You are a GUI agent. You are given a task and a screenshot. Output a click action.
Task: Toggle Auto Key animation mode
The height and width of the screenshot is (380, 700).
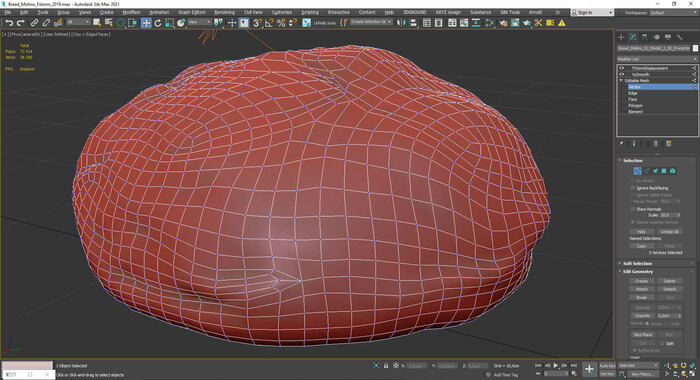click(x=607, y=366)
